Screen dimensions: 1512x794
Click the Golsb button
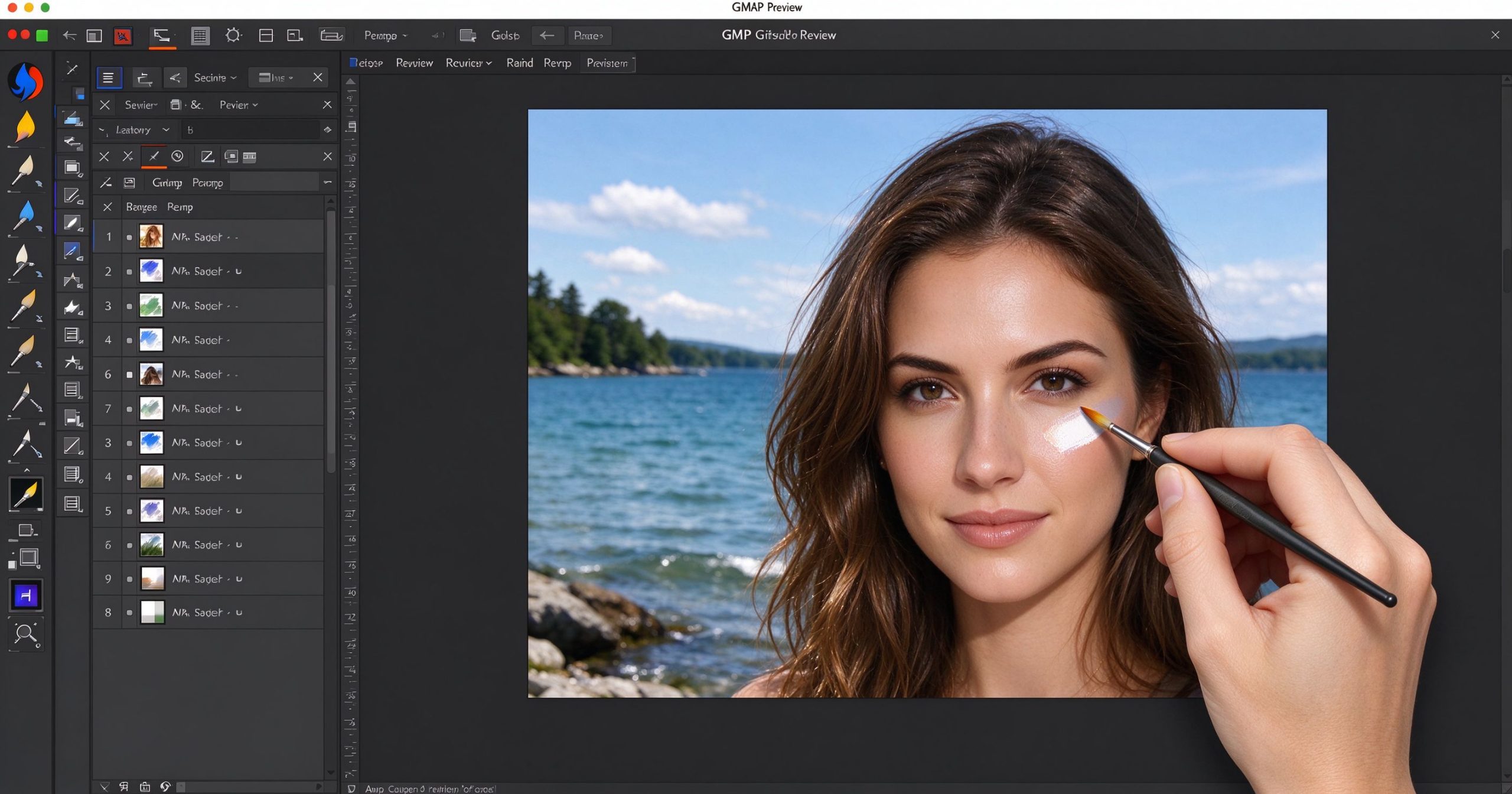pyautogui.click(x=505, y=35)
